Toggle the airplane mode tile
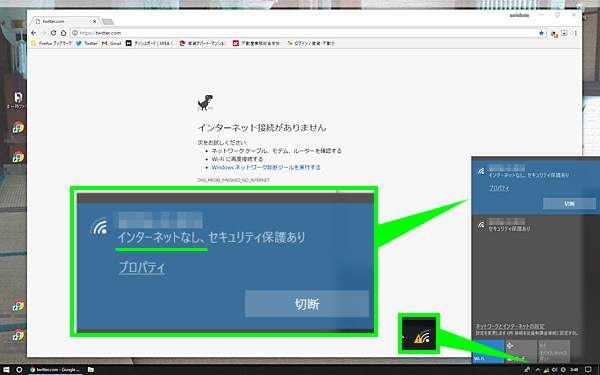The width and height of the screenshot is (600, 375). pos(521,351)
